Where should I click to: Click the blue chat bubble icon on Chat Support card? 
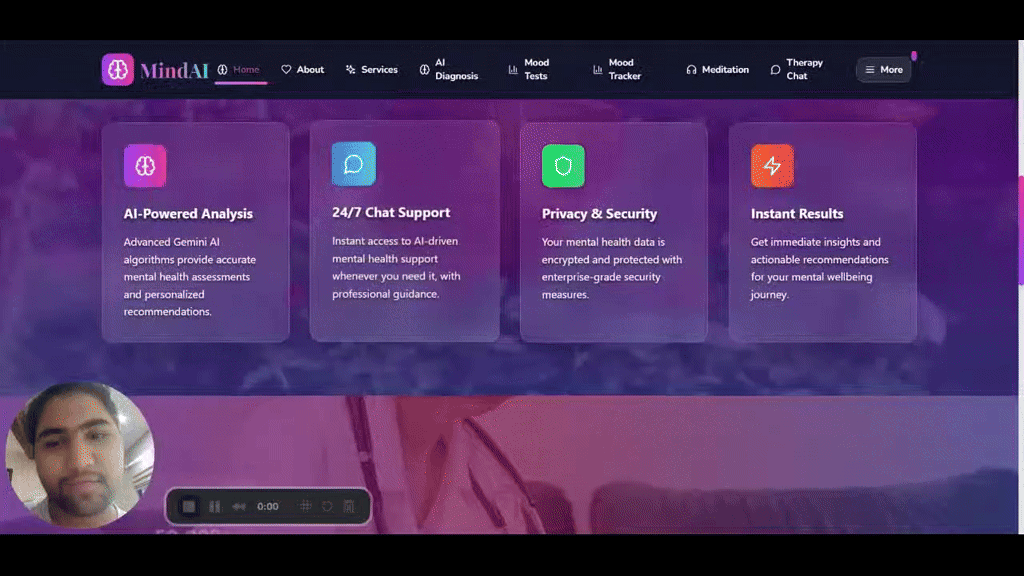coord(353,164)
